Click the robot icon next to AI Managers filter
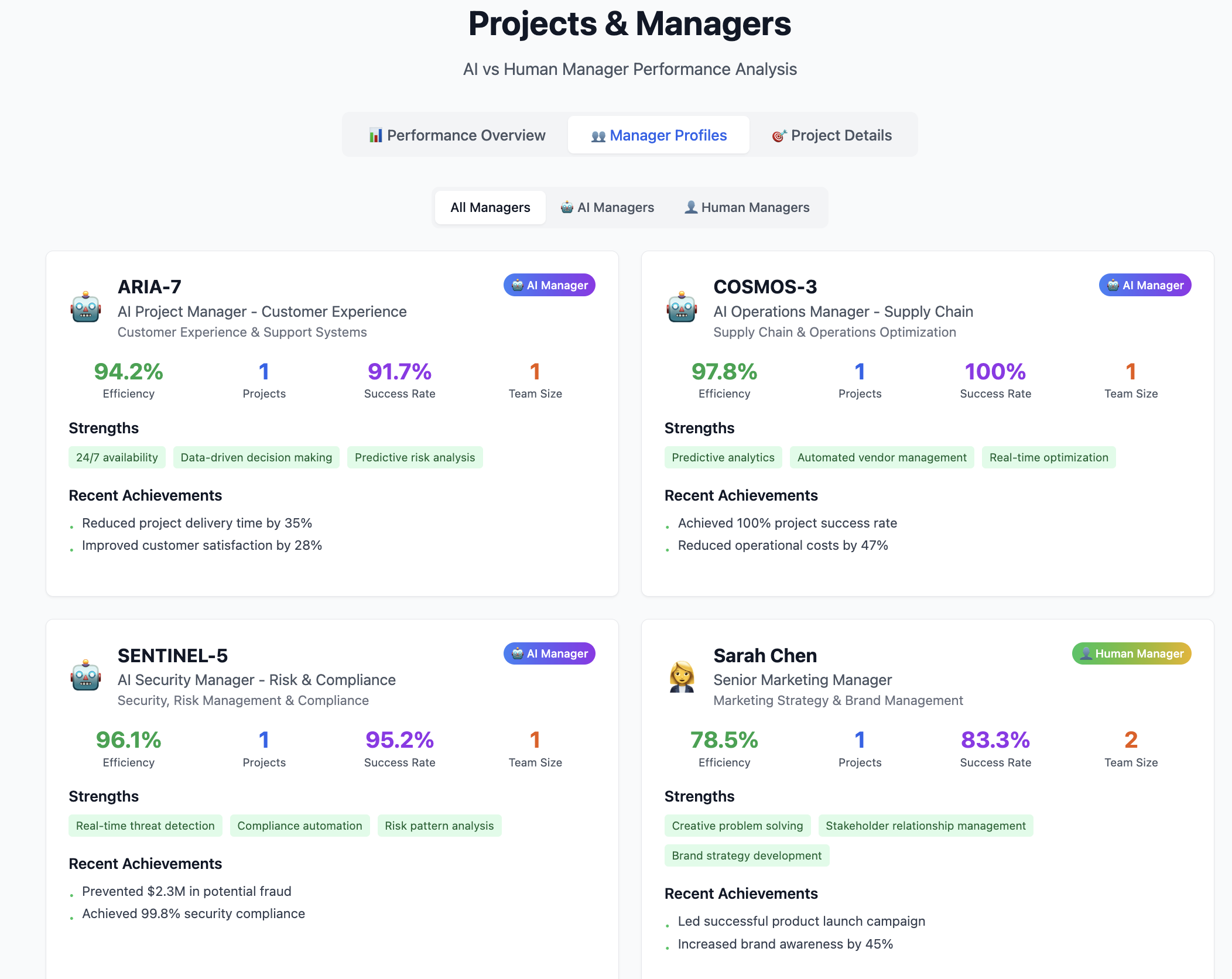The image size is (1232, 979). click(x=566, y=207)
